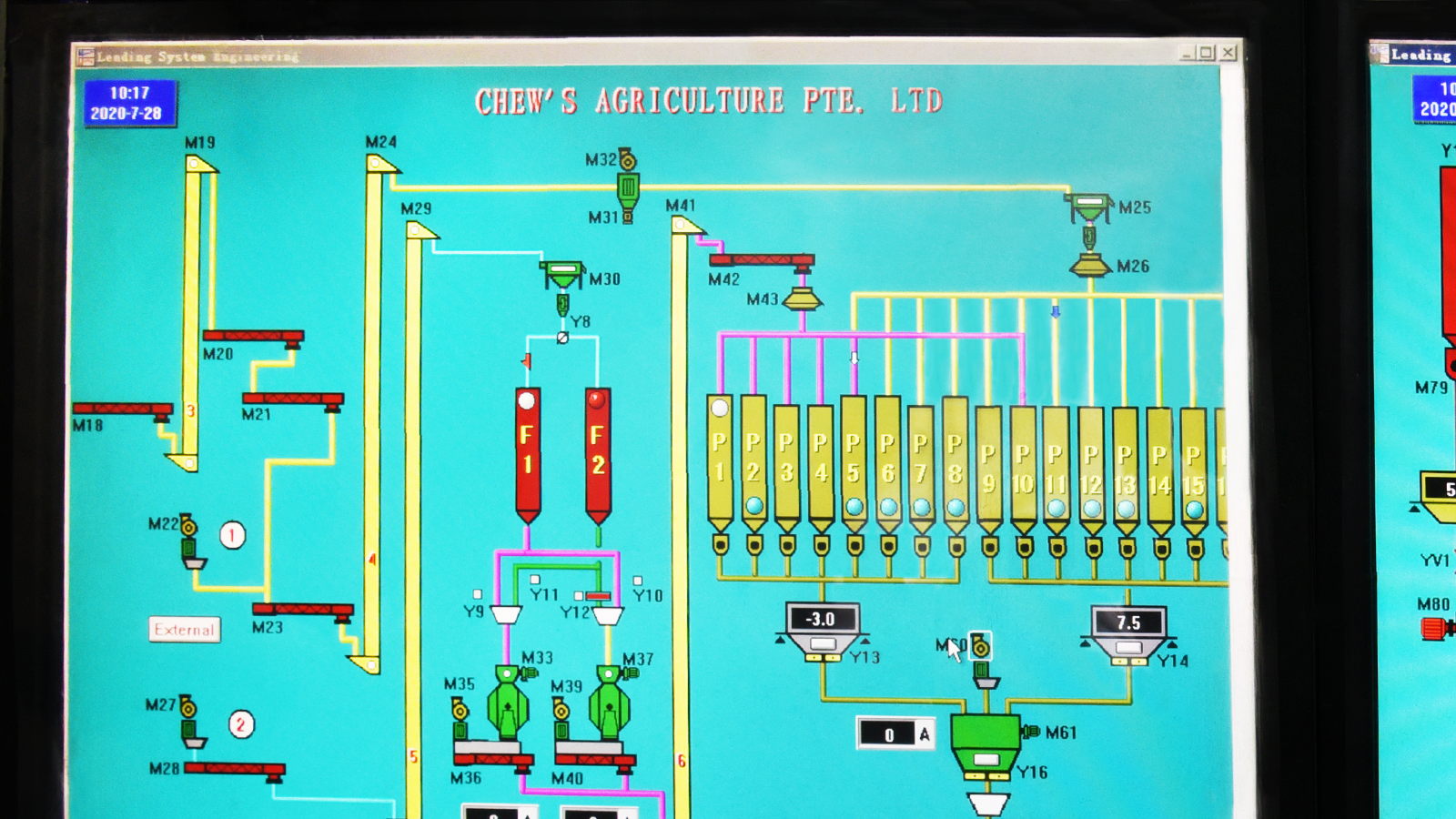Click the Leading System Engineering title icon

pos(86,56)
